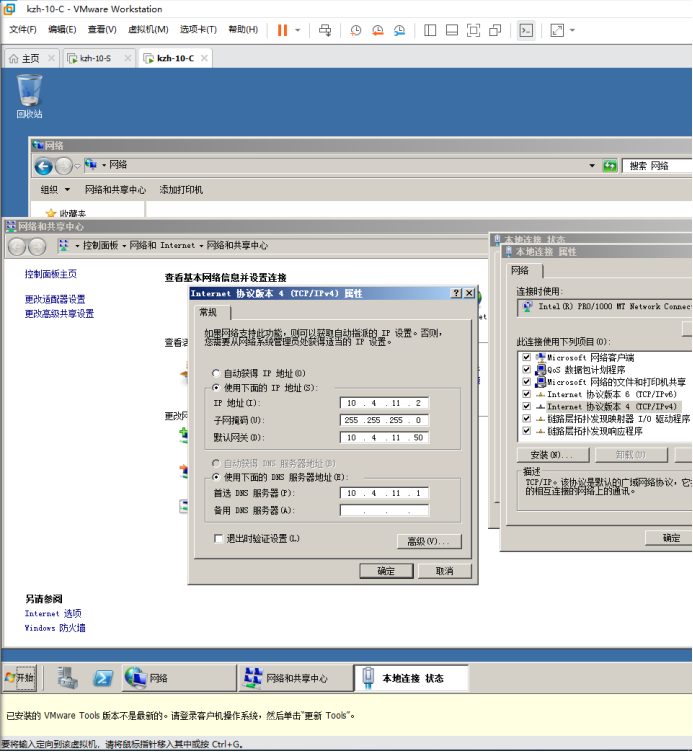Open the 查看(V) menu
Image resolution: width=693 pixels, height=752 pixels.
point(102,30)
